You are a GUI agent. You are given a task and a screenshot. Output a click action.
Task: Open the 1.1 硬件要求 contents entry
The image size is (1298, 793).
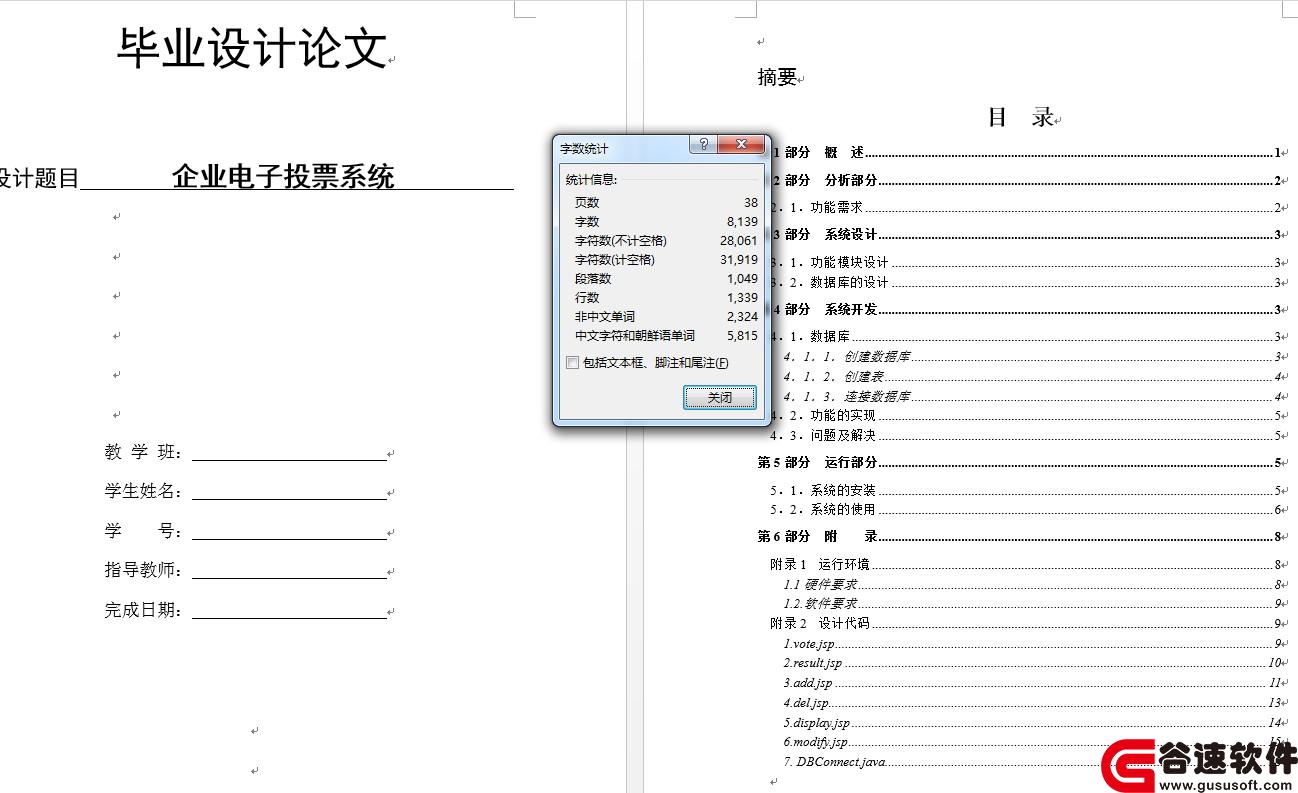(x=1032, y=585)
